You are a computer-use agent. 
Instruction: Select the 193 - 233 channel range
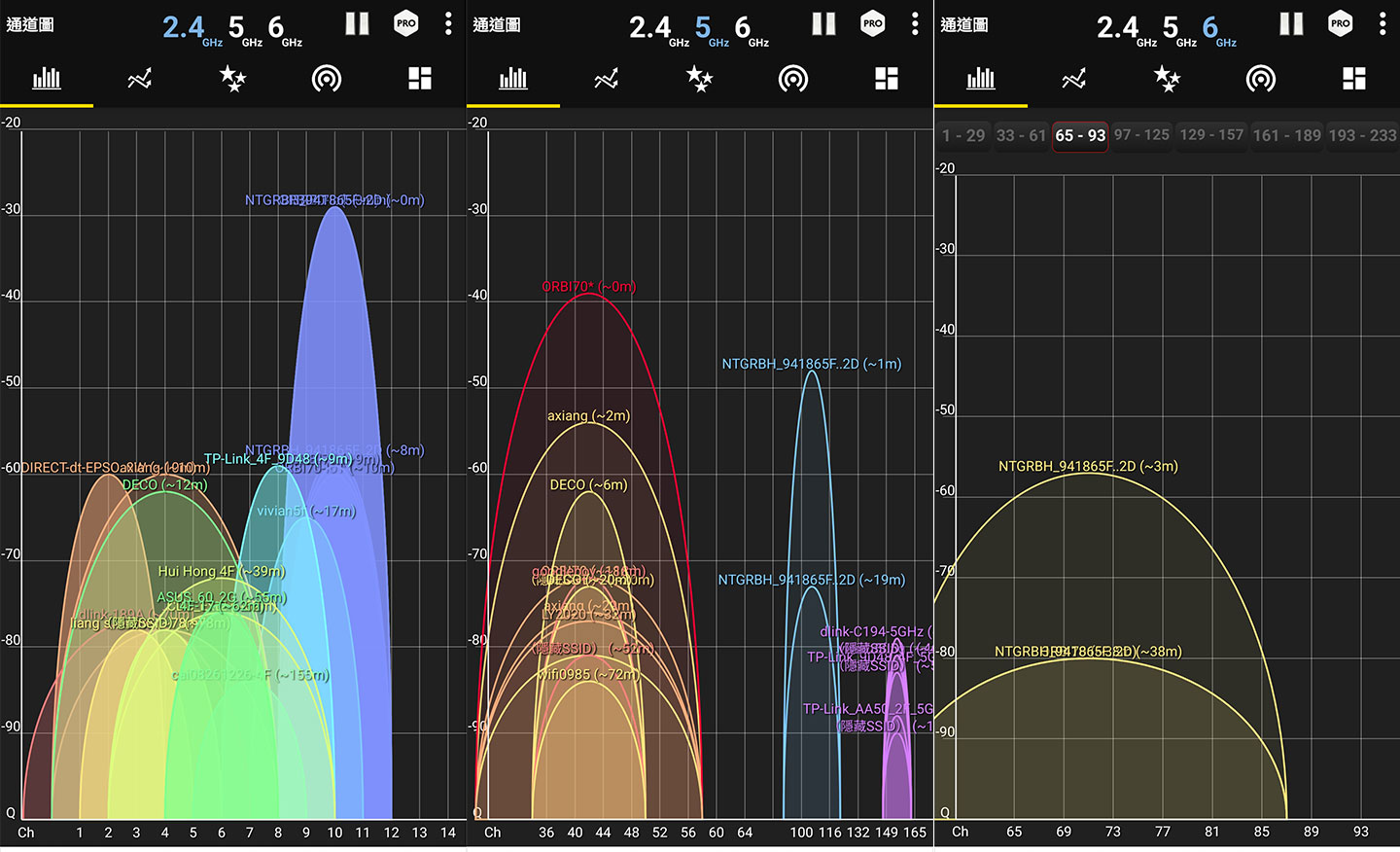[x=1362, y=135]
